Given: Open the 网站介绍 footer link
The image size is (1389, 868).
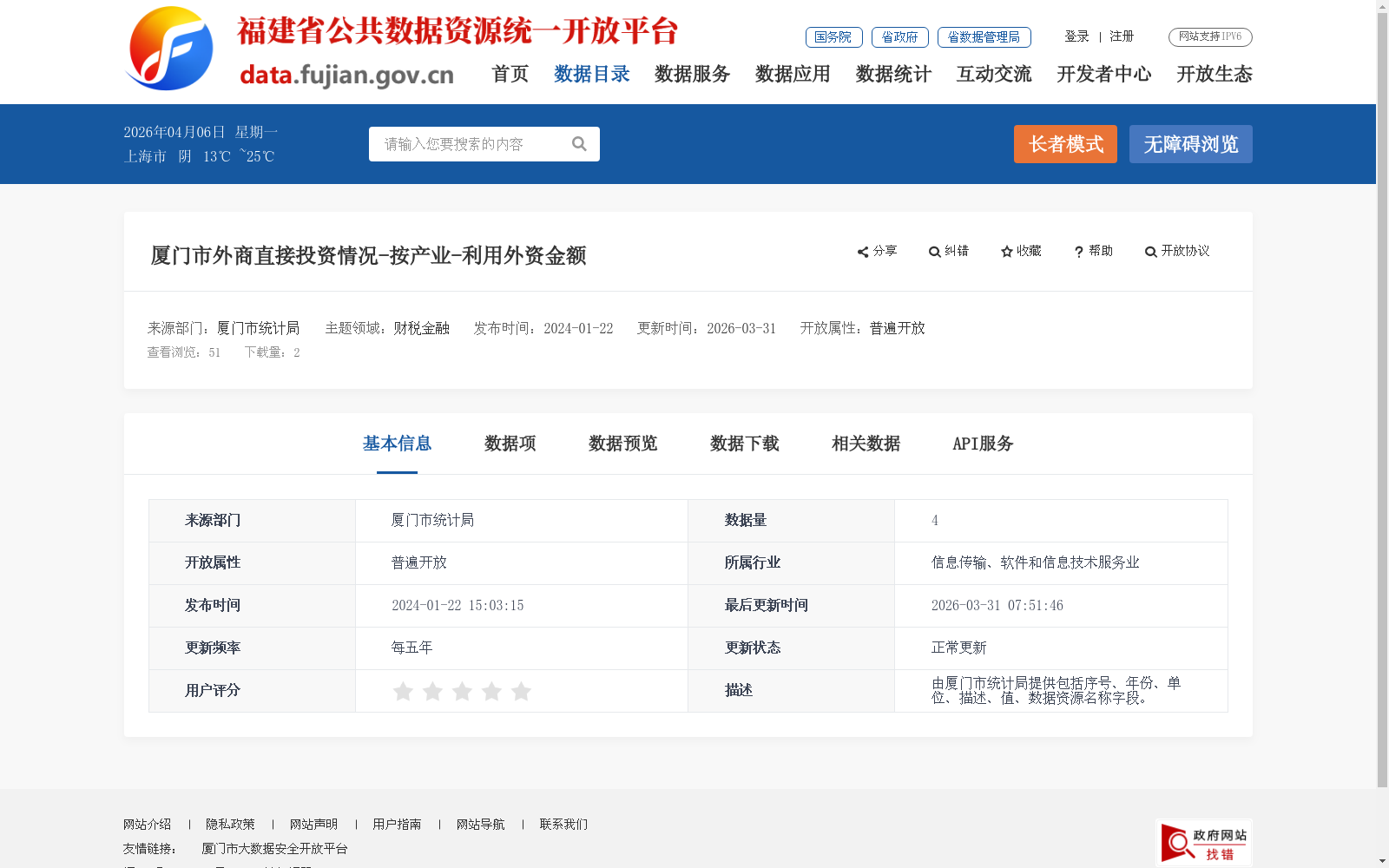Looking at the screenshot, I should [x=147, y=825].
